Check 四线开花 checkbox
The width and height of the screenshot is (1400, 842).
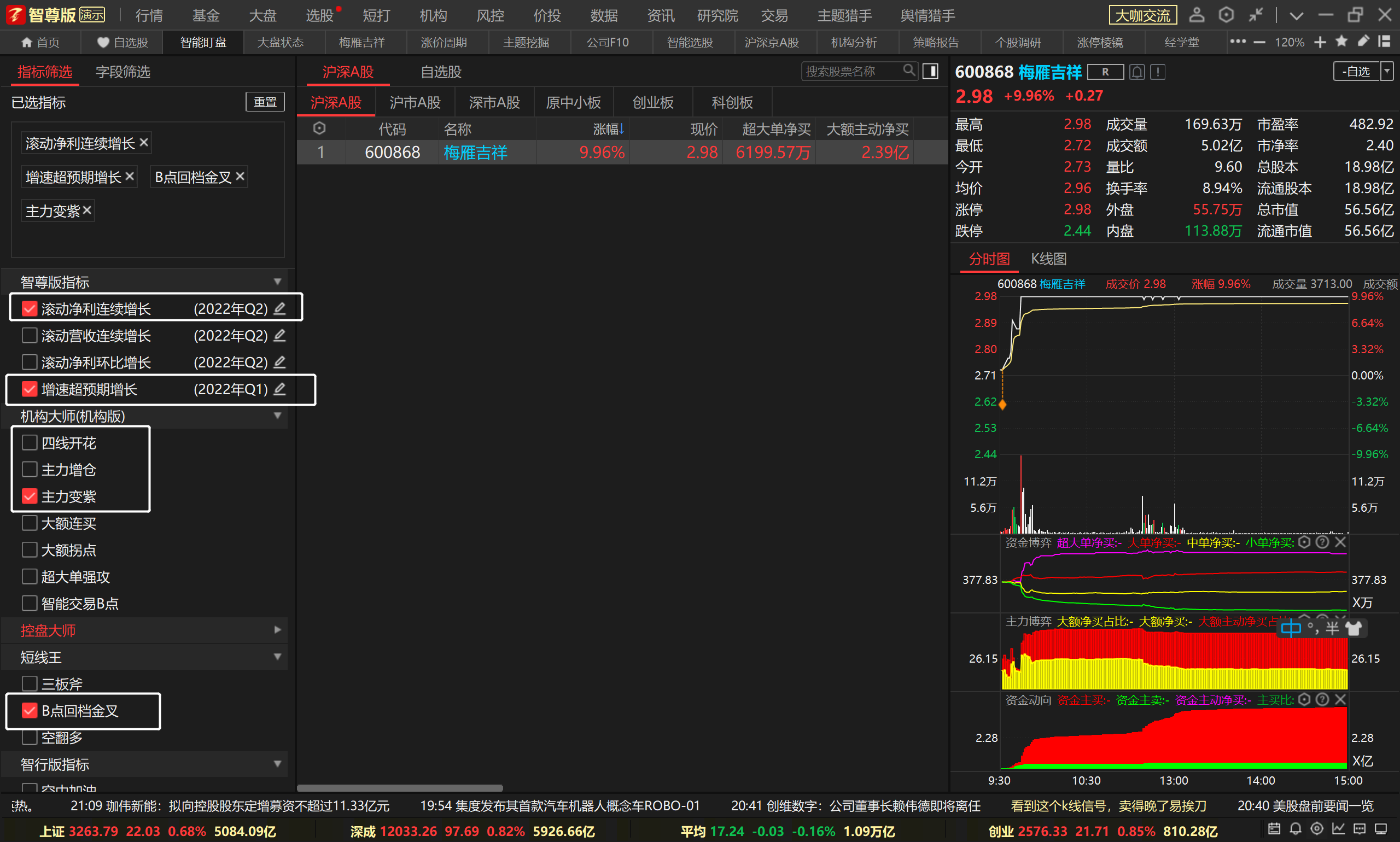click(30, 442)
